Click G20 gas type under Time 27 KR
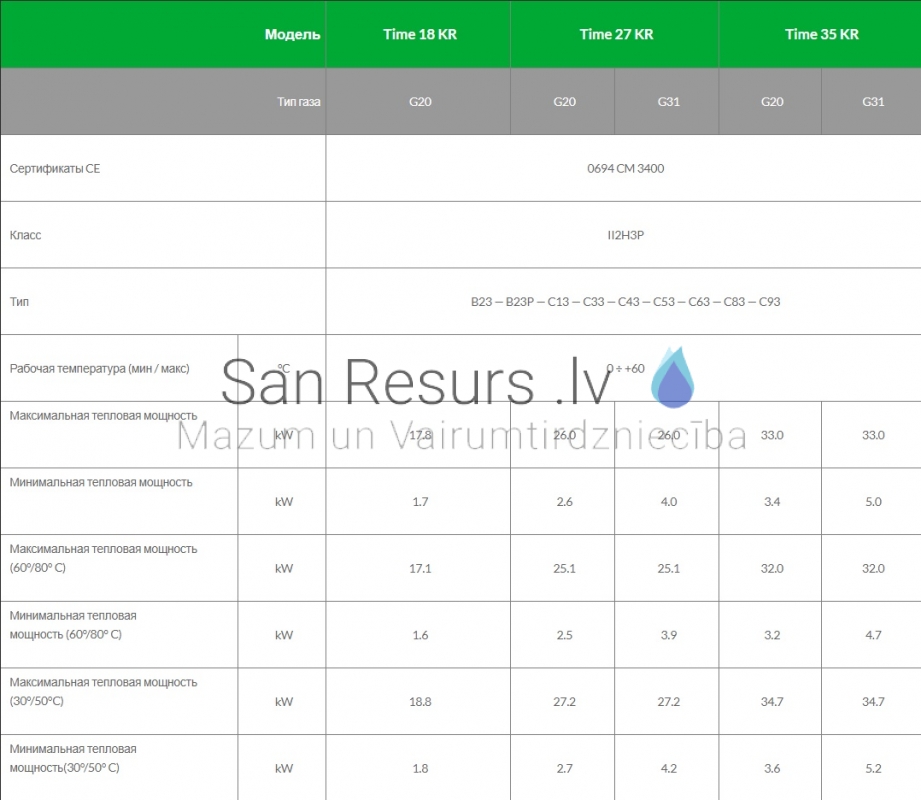 [564, 102]
